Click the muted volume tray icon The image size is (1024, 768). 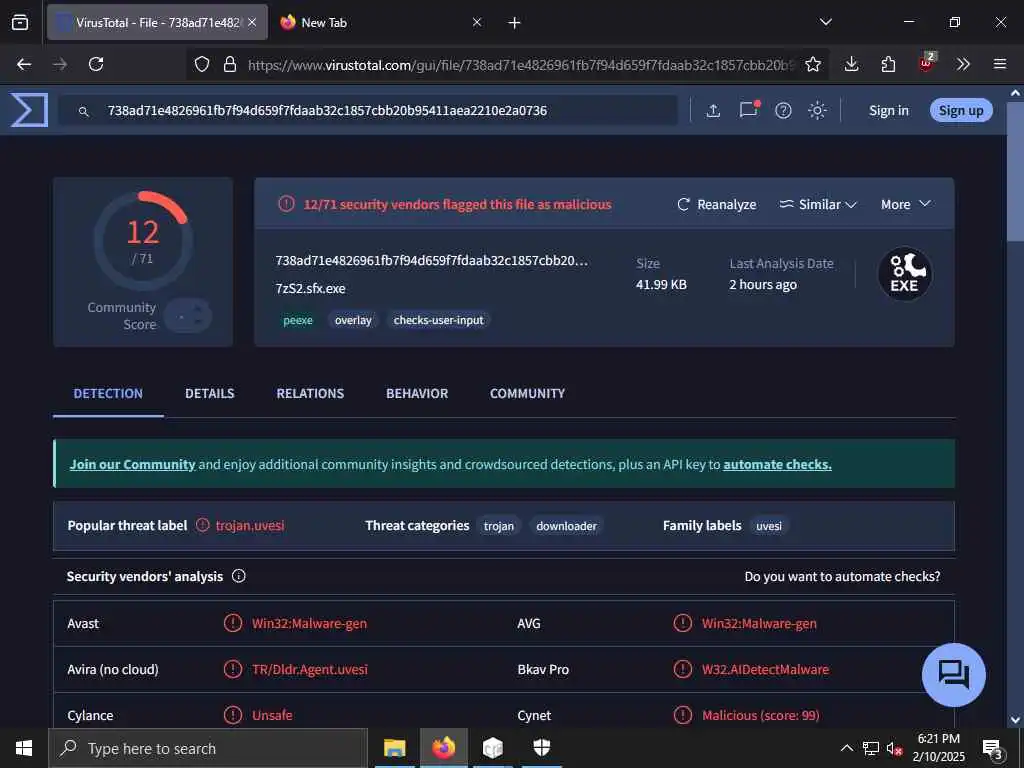coord(895,748)
